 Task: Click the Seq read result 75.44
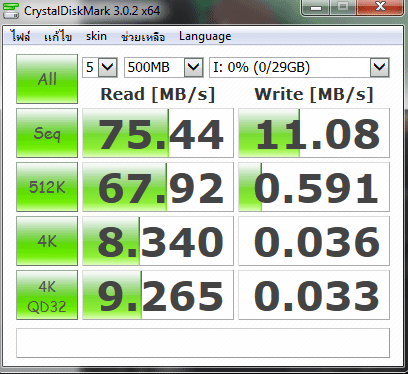[x=158, y=133]
